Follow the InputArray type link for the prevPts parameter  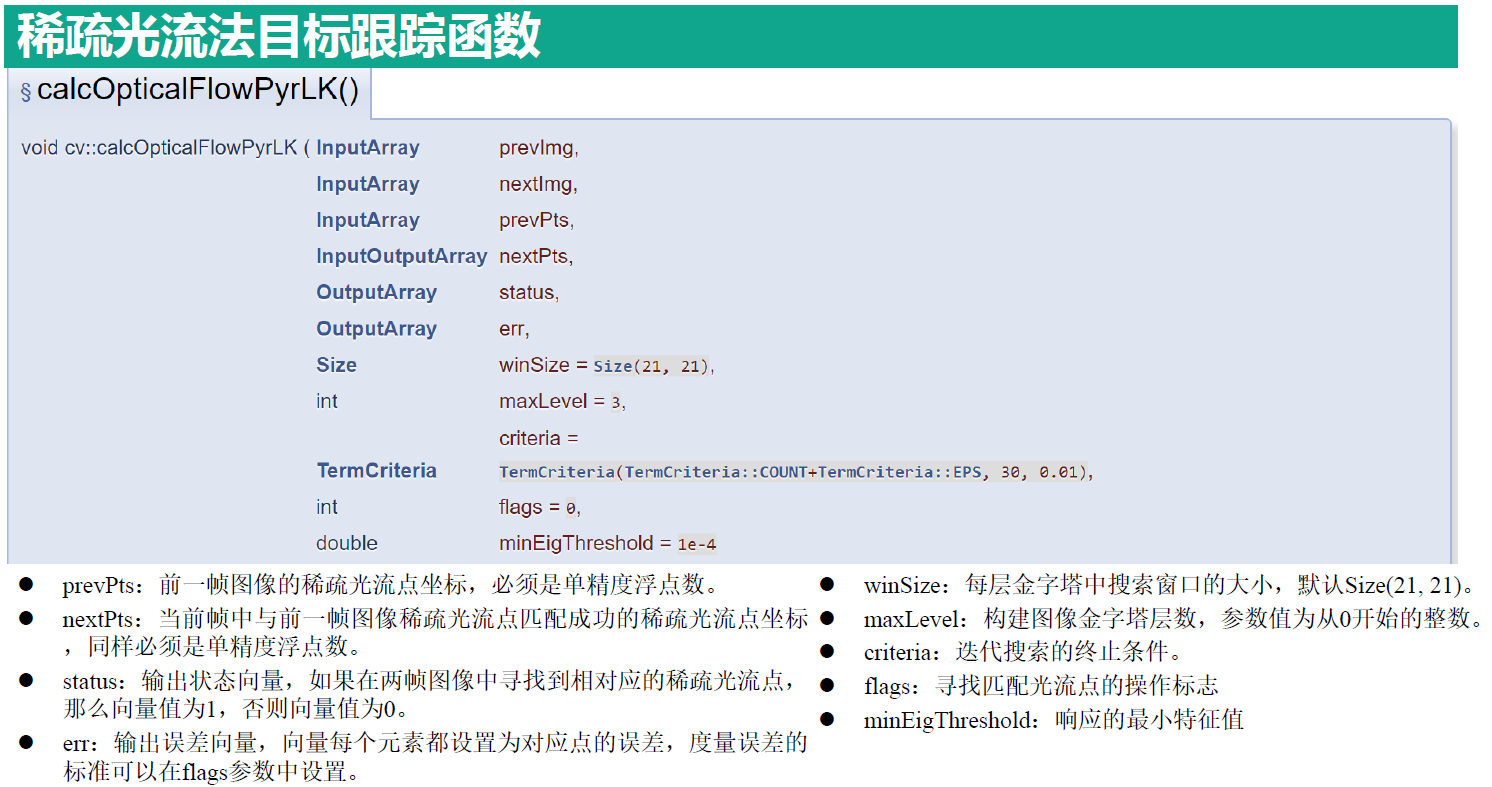[368, 220]
